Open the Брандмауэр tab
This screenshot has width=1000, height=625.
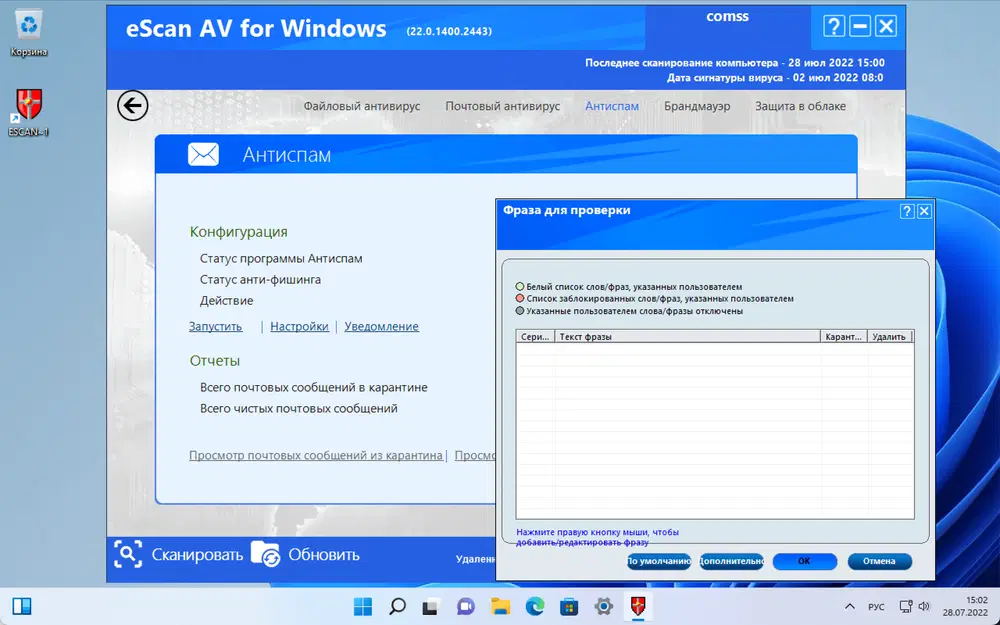coord(697,106)
